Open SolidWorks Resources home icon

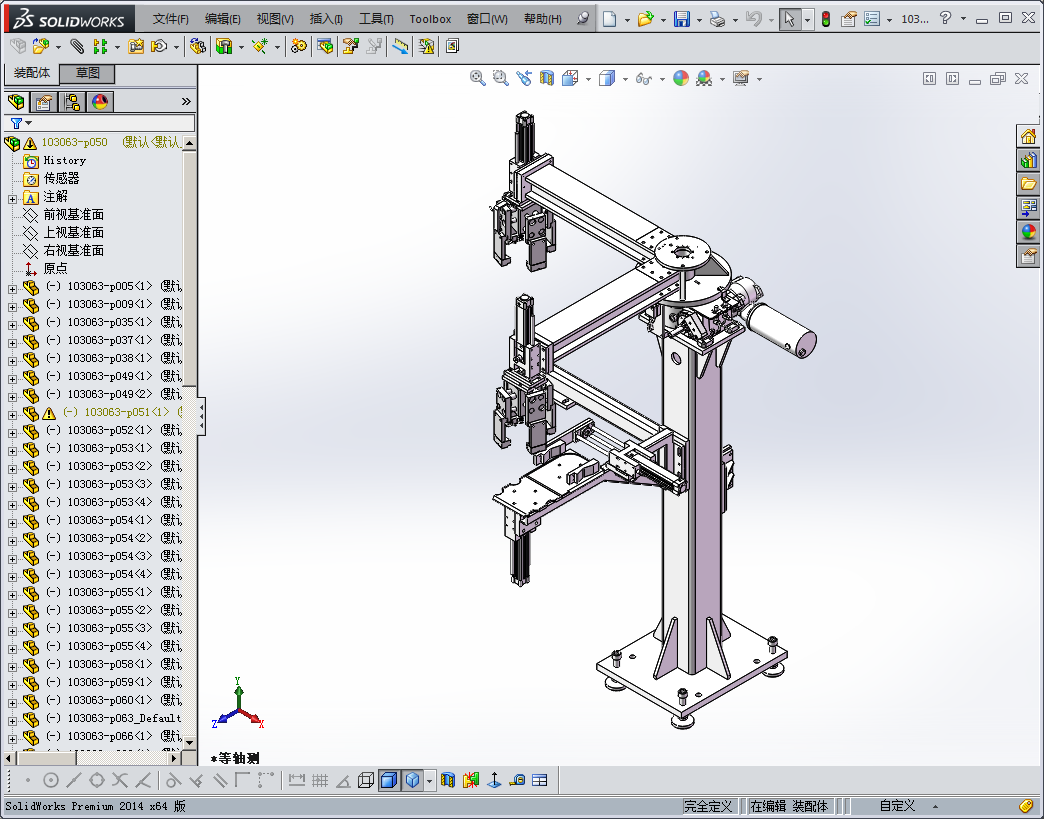(1028, 136)
